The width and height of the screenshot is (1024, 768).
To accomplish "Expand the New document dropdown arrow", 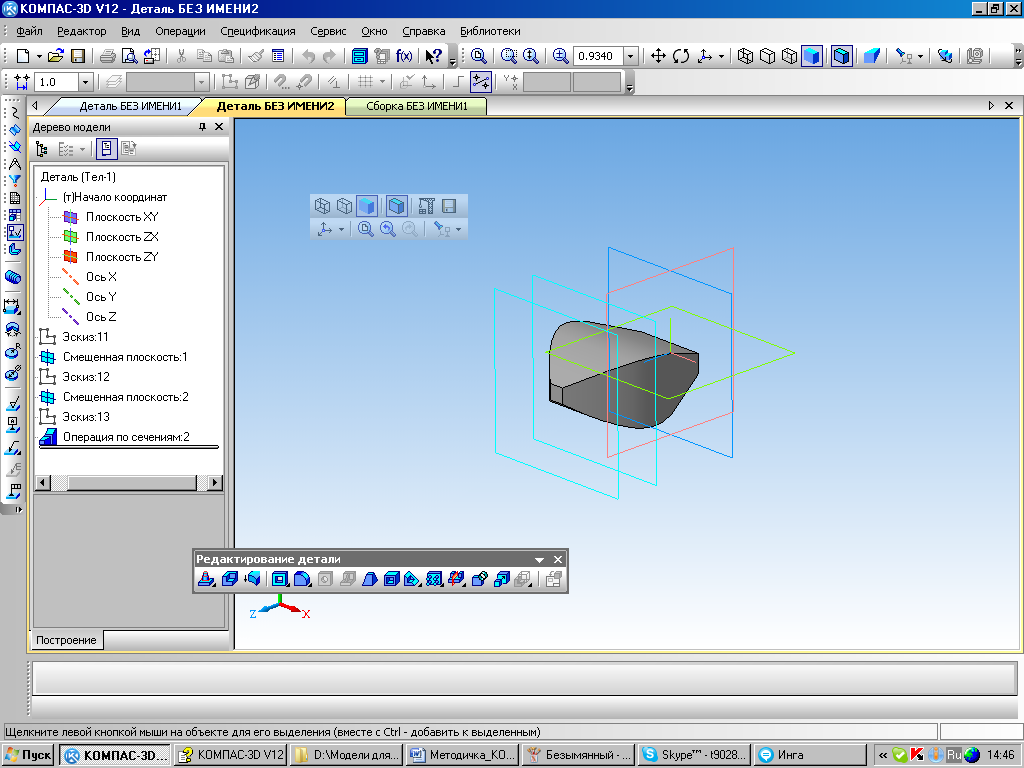I will [39, 56].
